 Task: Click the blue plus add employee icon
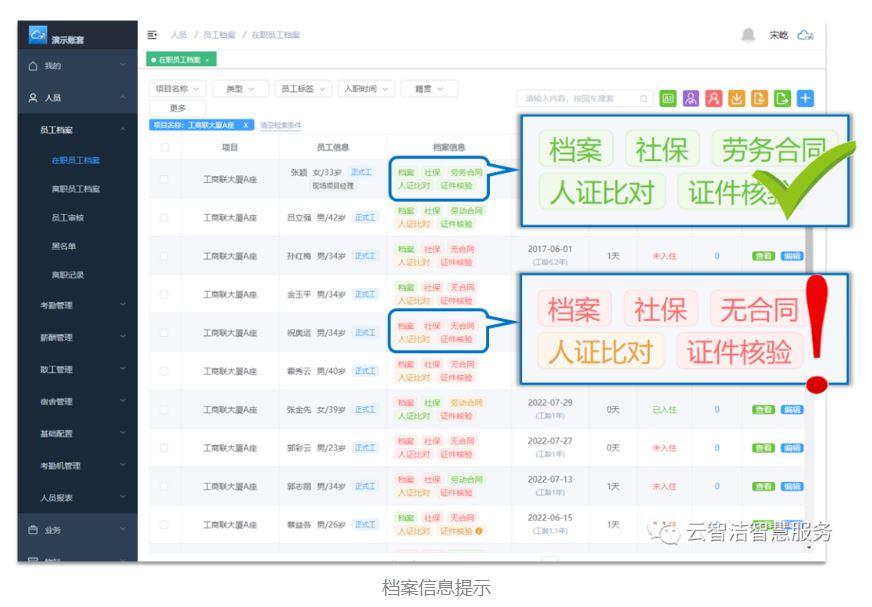coord(805,98)
